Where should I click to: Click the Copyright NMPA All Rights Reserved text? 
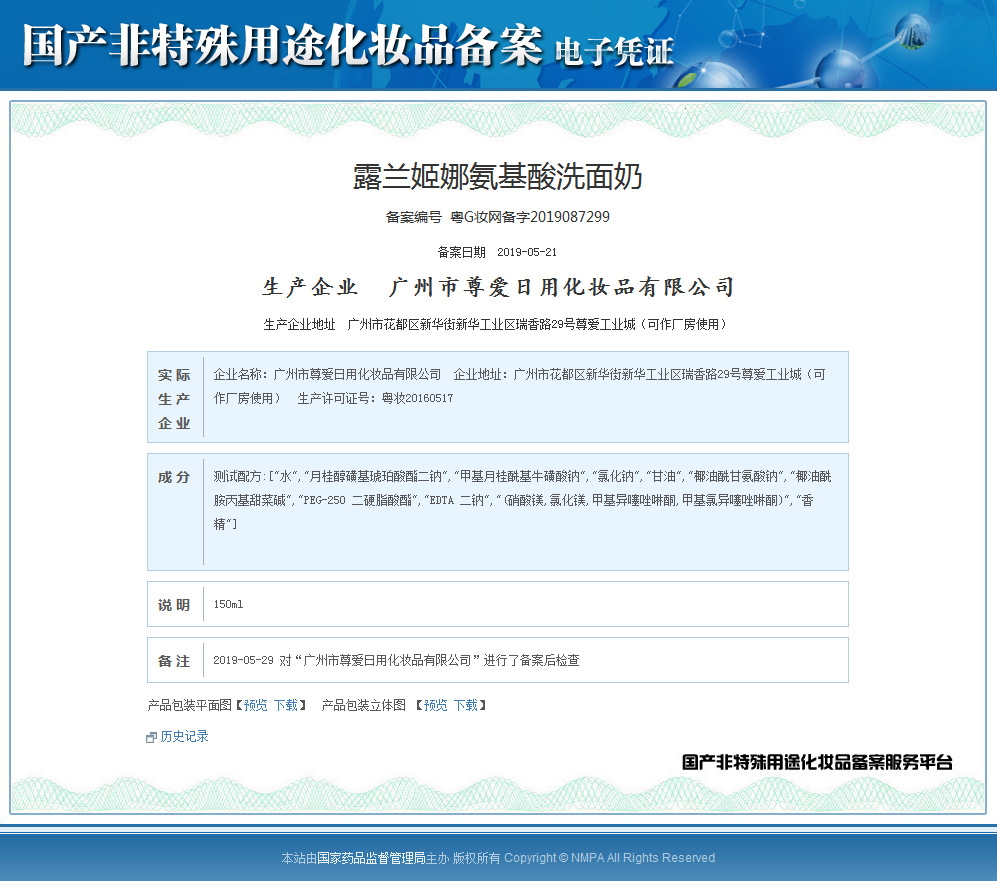coord(610,858)
